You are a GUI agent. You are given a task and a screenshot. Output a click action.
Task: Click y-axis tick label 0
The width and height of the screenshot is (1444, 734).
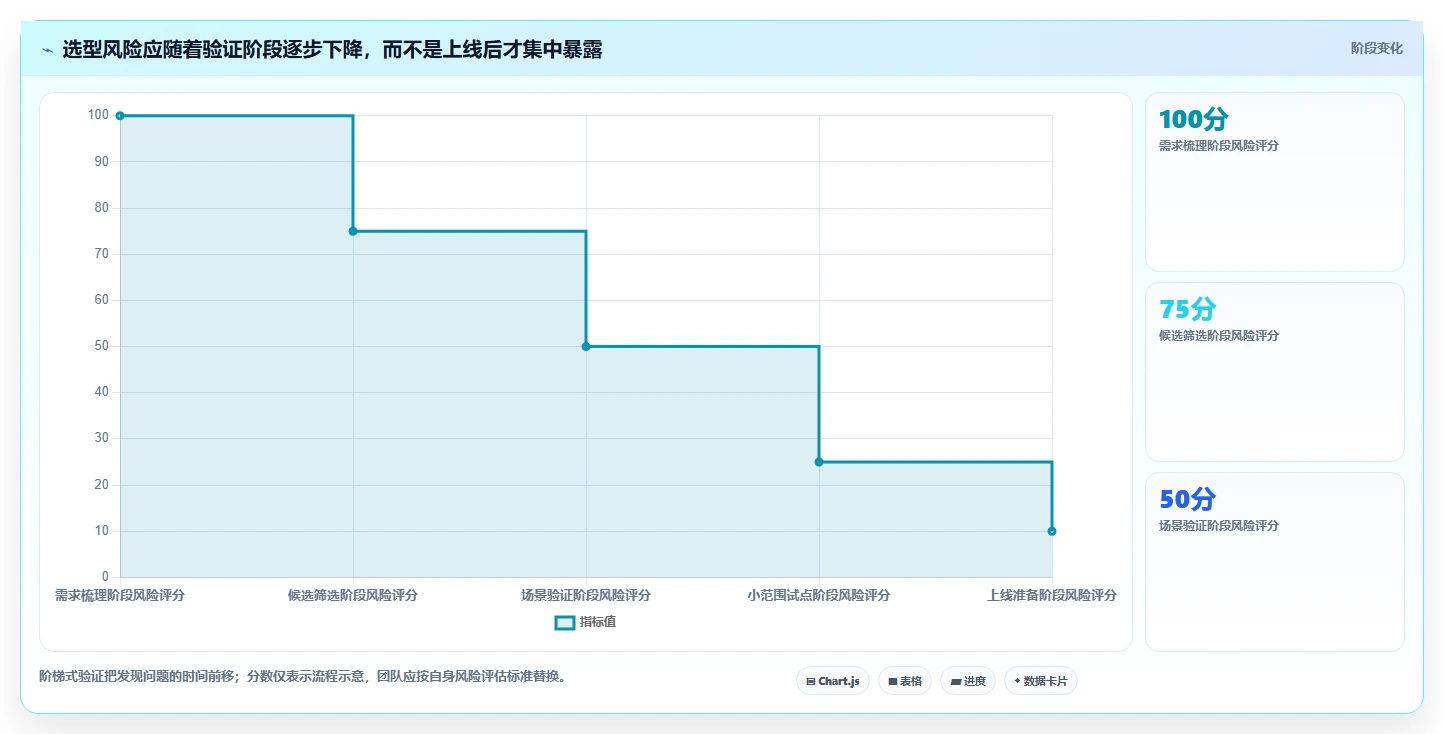[105, 577]
